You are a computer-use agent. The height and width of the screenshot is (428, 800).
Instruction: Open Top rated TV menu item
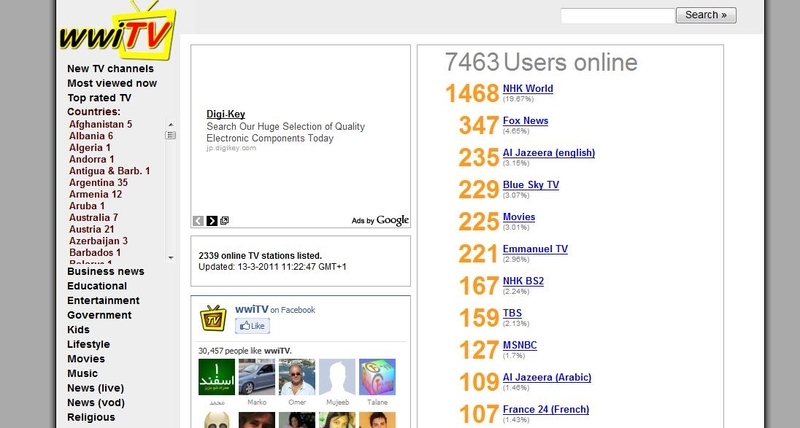point(99,98)
